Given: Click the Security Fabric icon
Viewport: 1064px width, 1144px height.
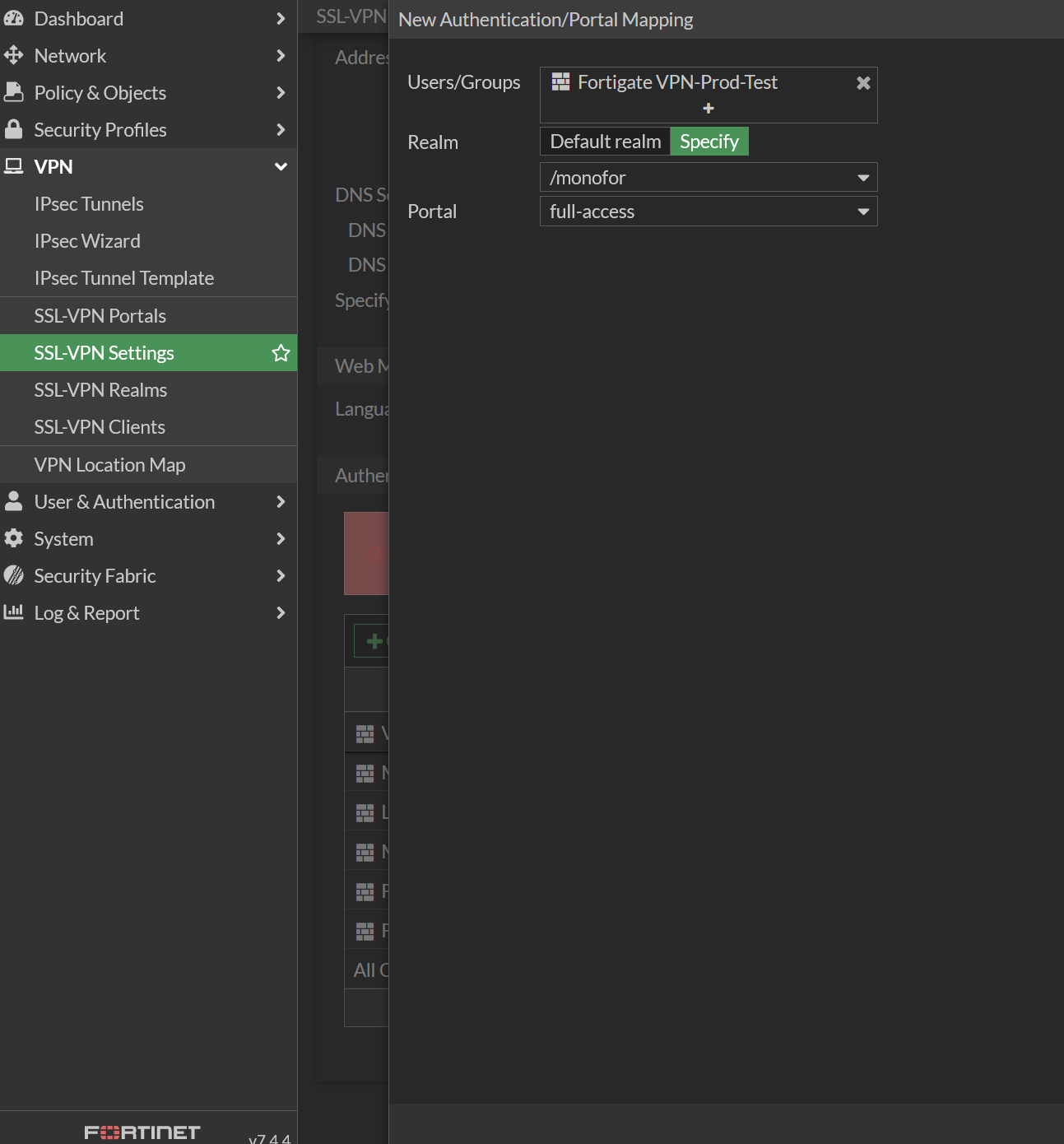Looking at the screenshot, I should click(13, 575).
